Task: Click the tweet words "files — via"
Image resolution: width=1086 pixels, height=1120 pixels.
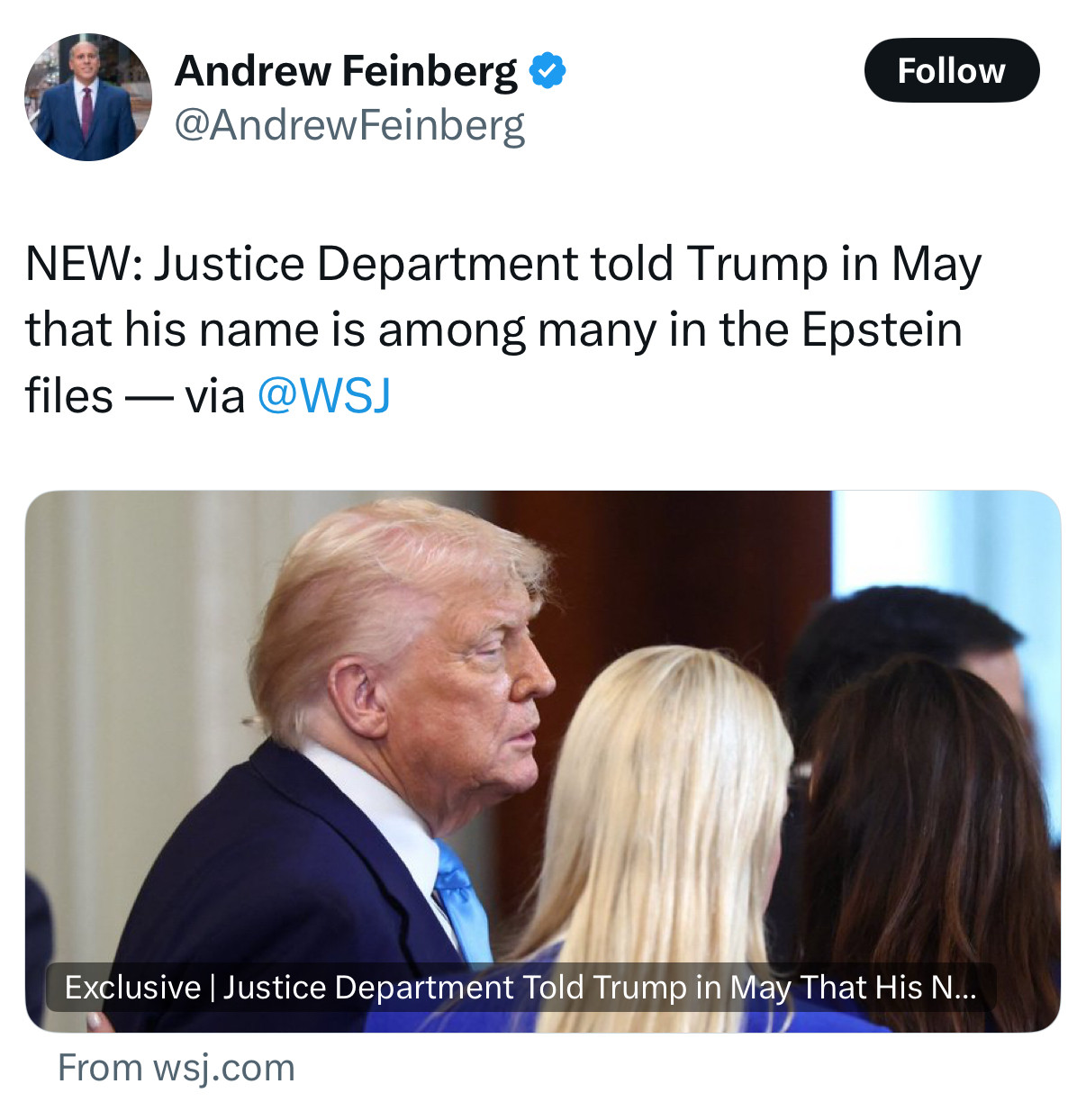Action: (x=135, y=396)
